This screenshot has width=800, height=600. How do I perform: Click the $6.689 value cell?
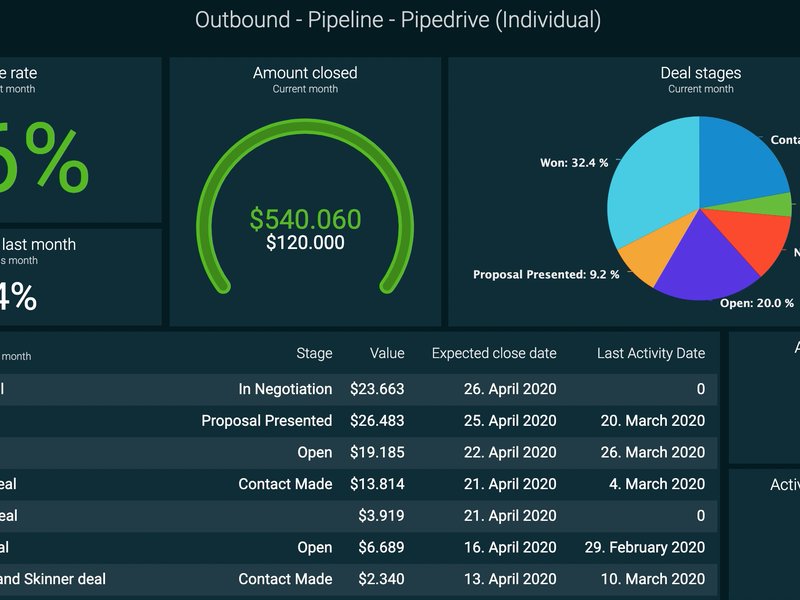pos(381,547)
